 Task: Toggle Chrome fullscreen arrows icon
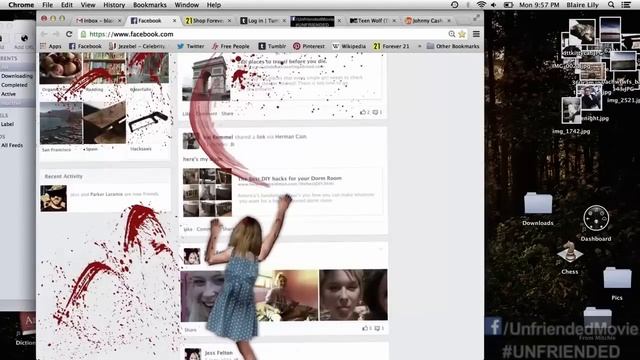click(476, 18)
